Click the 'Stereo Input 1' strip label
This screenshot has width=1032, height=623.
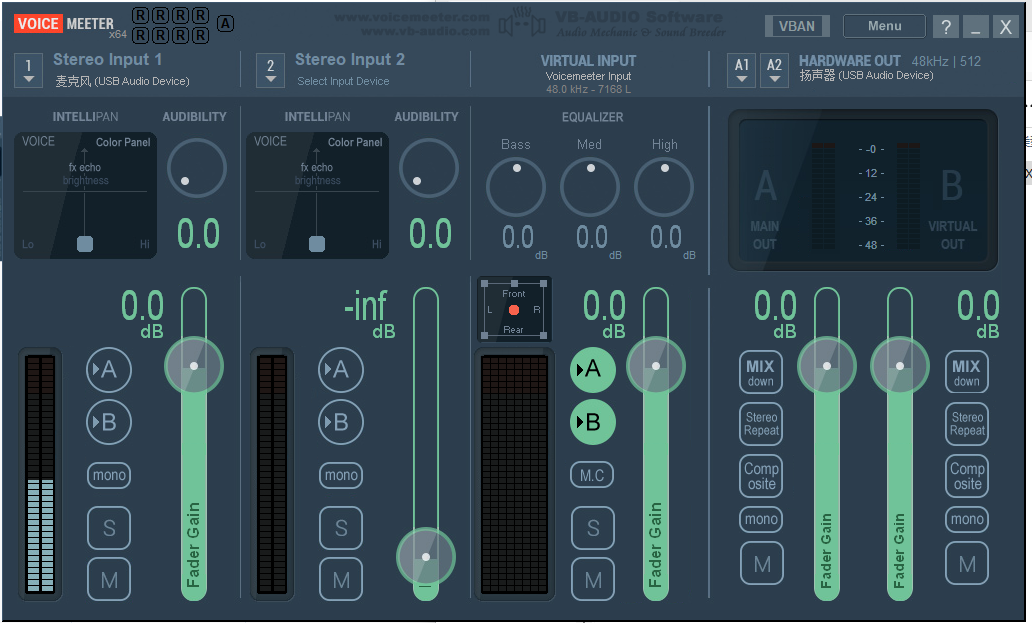coord(107,59)
